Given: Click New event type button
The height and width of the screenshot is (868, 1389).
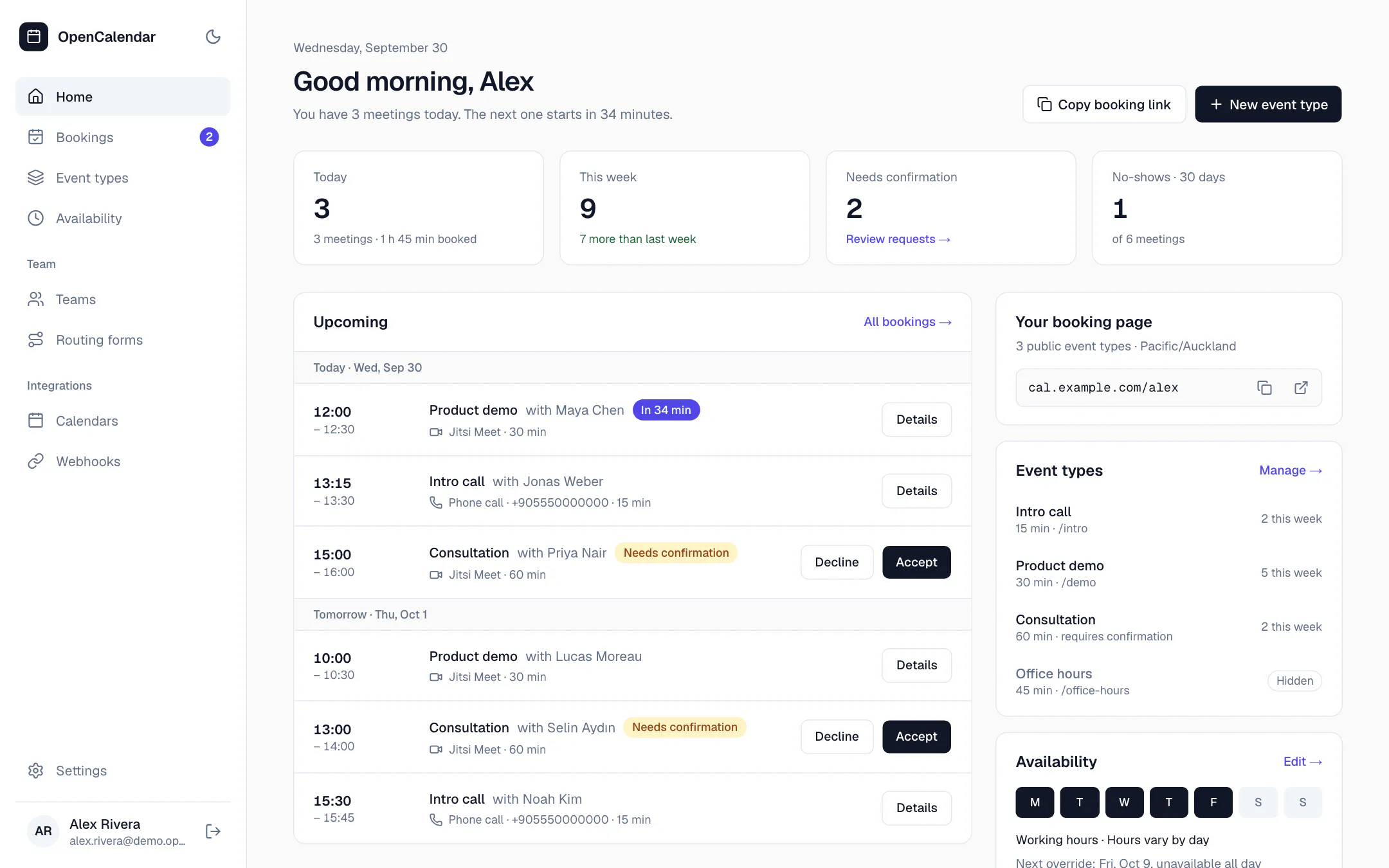Looking at the screenshot, I should [1268, 104].
